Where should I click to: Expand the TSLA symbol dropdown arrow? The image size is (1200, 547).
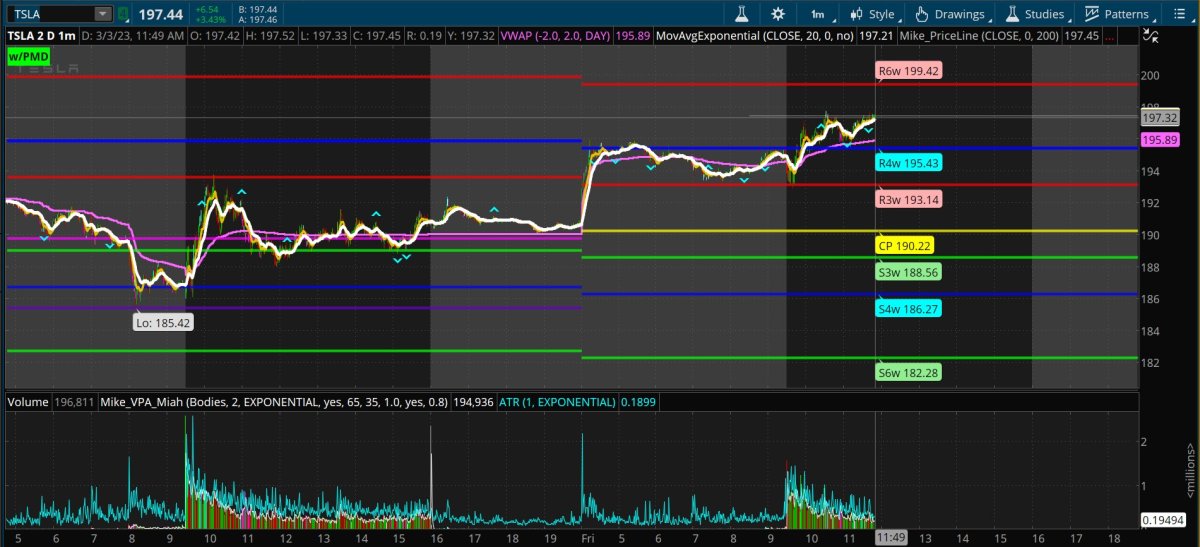click(x=102, y=14)
